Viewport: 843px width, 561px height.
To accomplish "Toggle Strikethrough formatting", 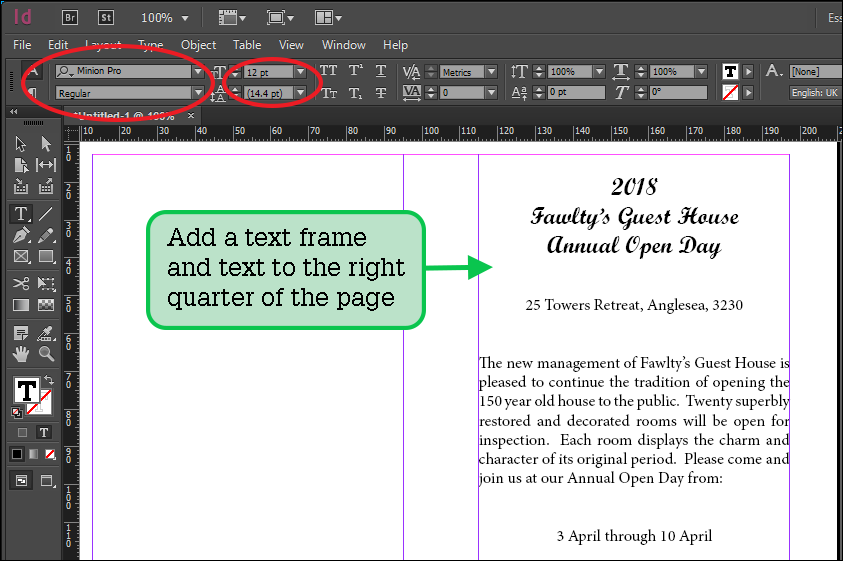I will 381,93.
